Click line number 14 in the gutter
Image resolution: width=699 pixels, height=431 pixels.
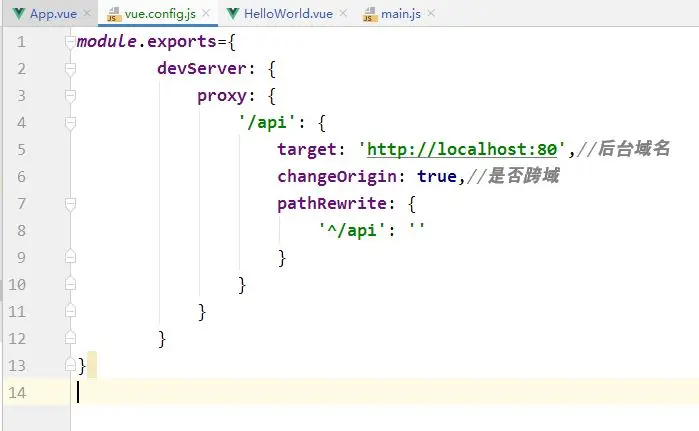pos(17,393)
